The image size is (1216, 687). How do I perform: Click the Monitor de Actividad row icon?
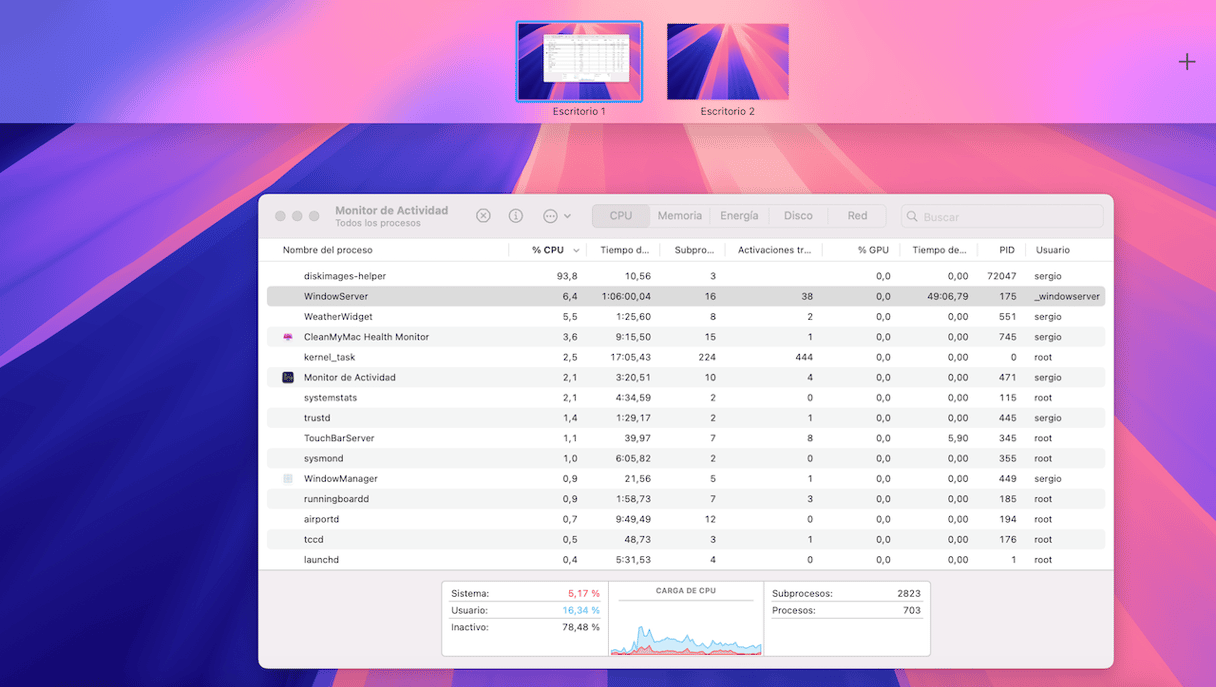tap(288, 377)
